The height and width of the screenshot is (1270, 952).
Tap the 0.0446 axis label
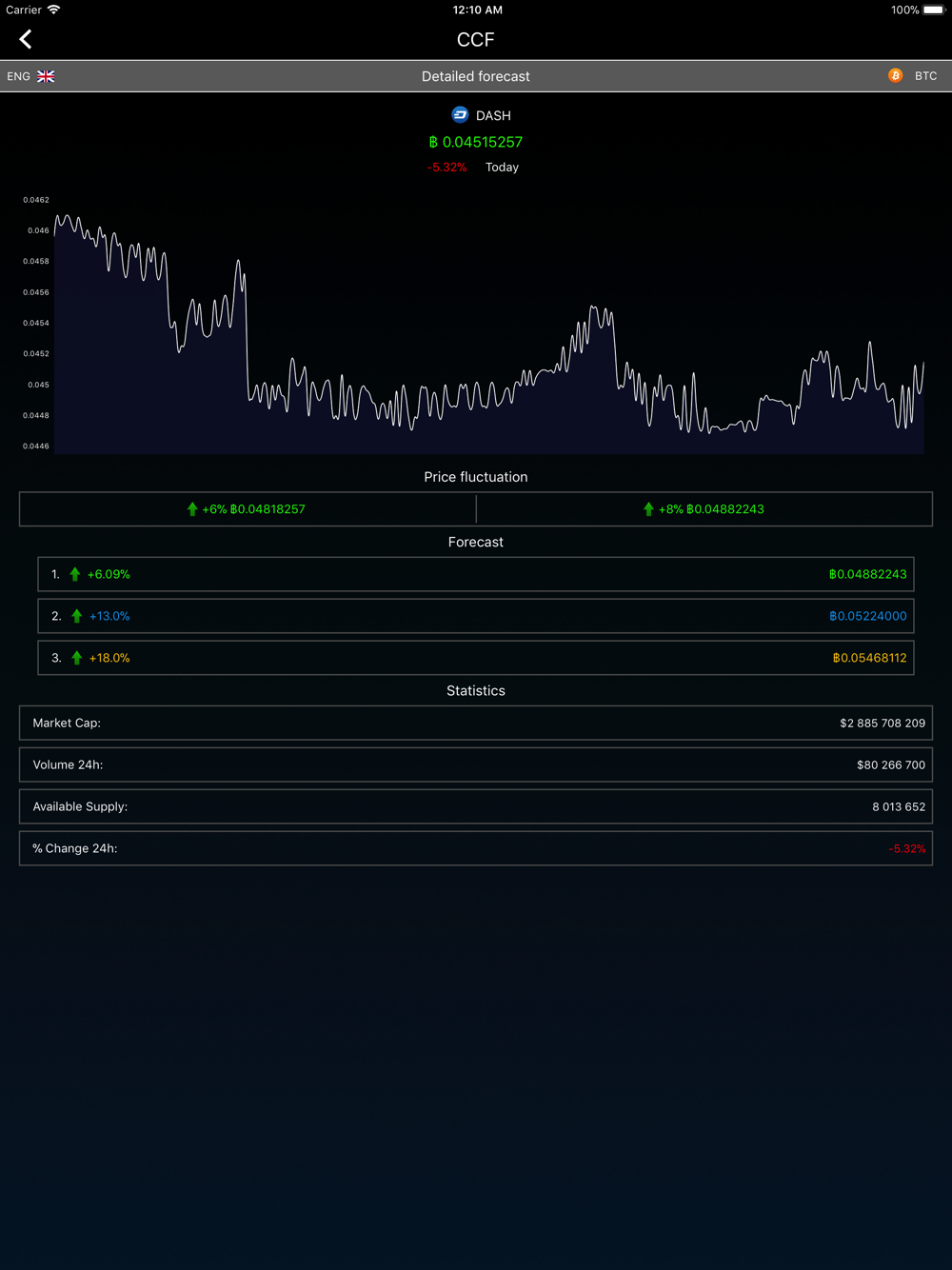tap(36, 446)
